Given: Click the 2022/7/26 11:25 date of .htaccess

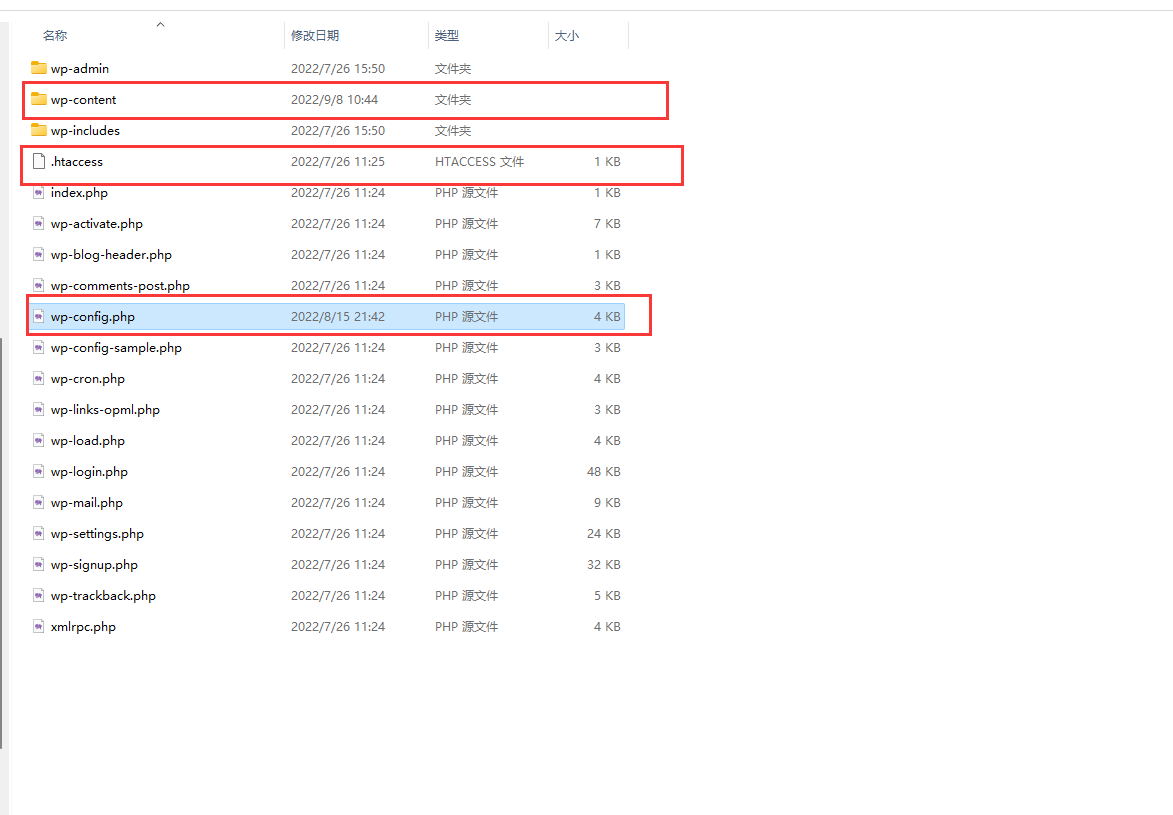Looking at the screenshot, I should (338, 162).
